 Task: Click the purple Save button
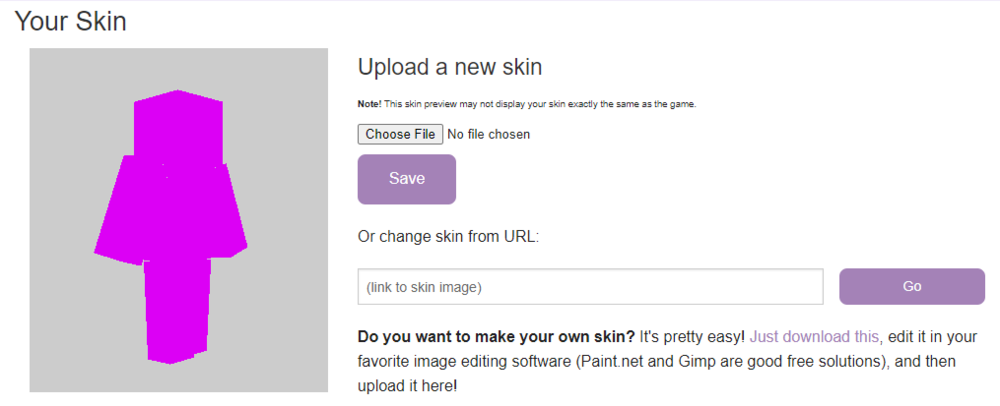click(x=407, y=179)
